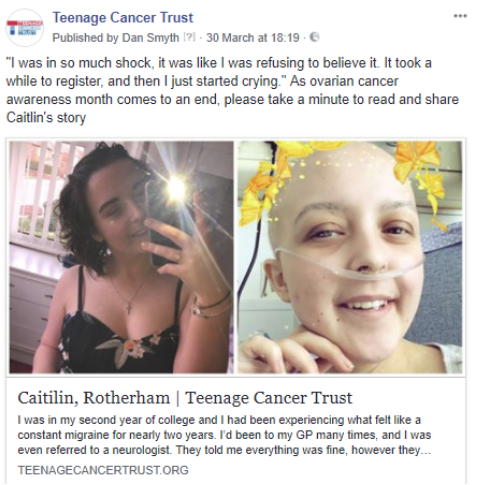The image size is (477, 485).
Task: Click the 'second year of college' preview line
Action: coord(219,420)
